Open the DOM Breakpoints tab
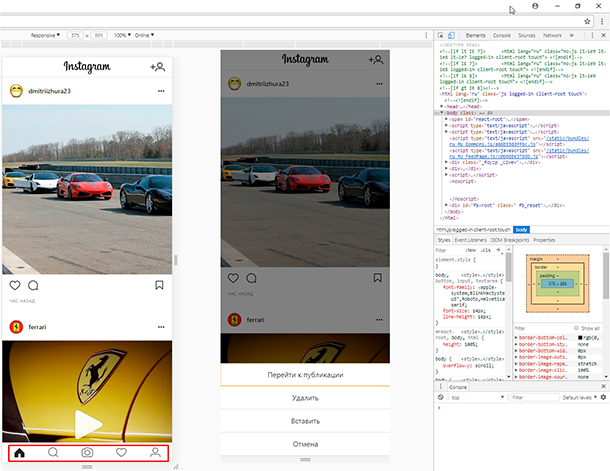This screenshot has height=471, width=610. click(x=510, y=240)
